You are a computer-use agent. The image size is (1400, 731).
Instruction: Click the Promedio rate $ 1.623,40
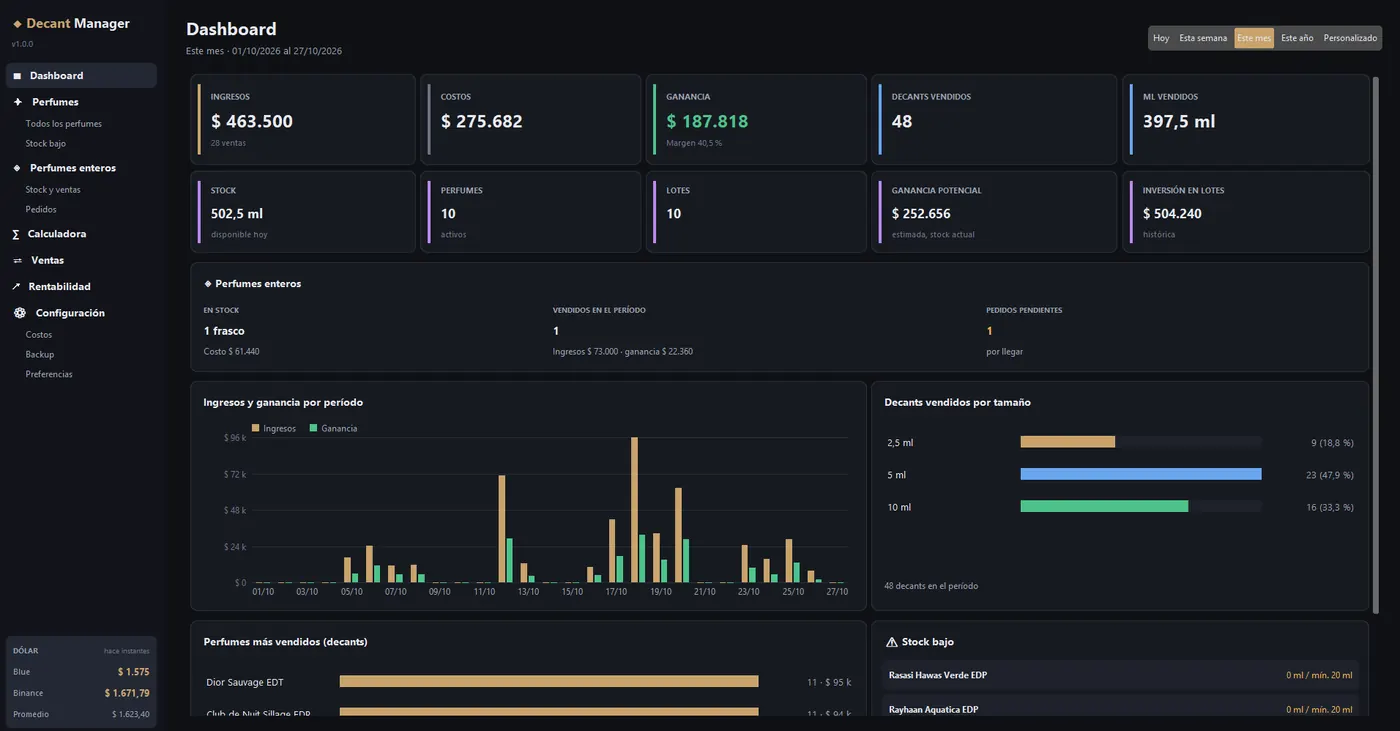[x=131, y=714]
